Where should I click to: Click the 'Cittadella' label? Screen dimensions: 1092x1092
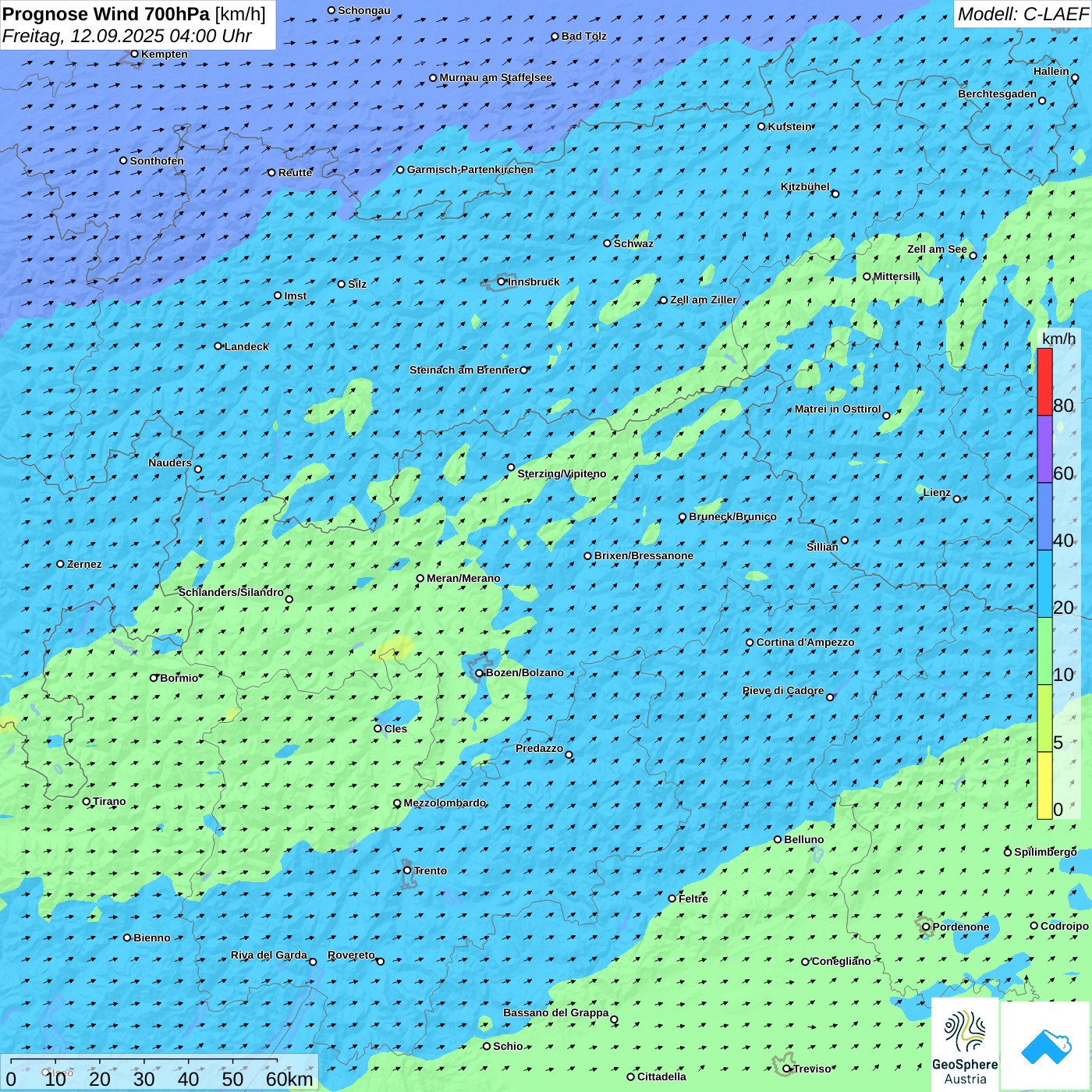[x=661, y=1076]
